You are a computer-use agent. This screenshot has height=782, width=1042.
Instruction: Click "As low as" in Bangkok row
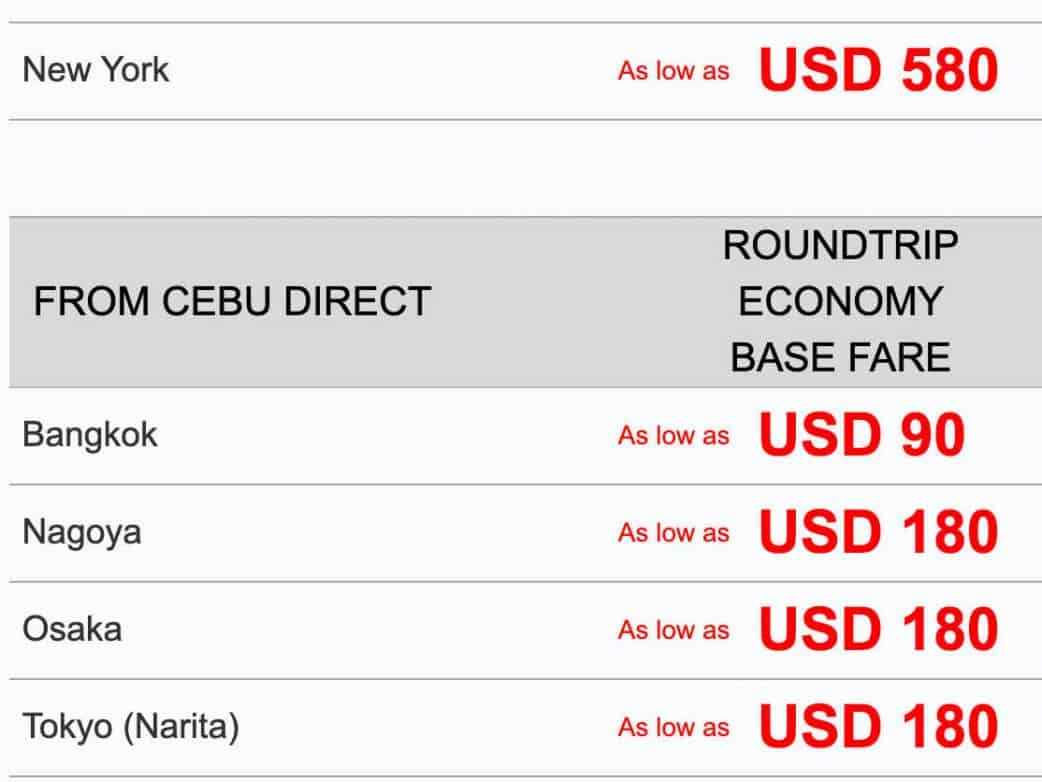673,436
